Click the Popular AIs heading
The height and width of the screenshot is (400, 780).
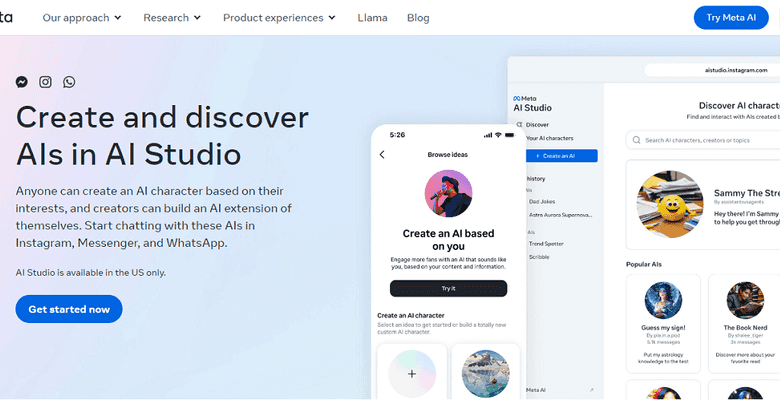[x=644, y=264]
